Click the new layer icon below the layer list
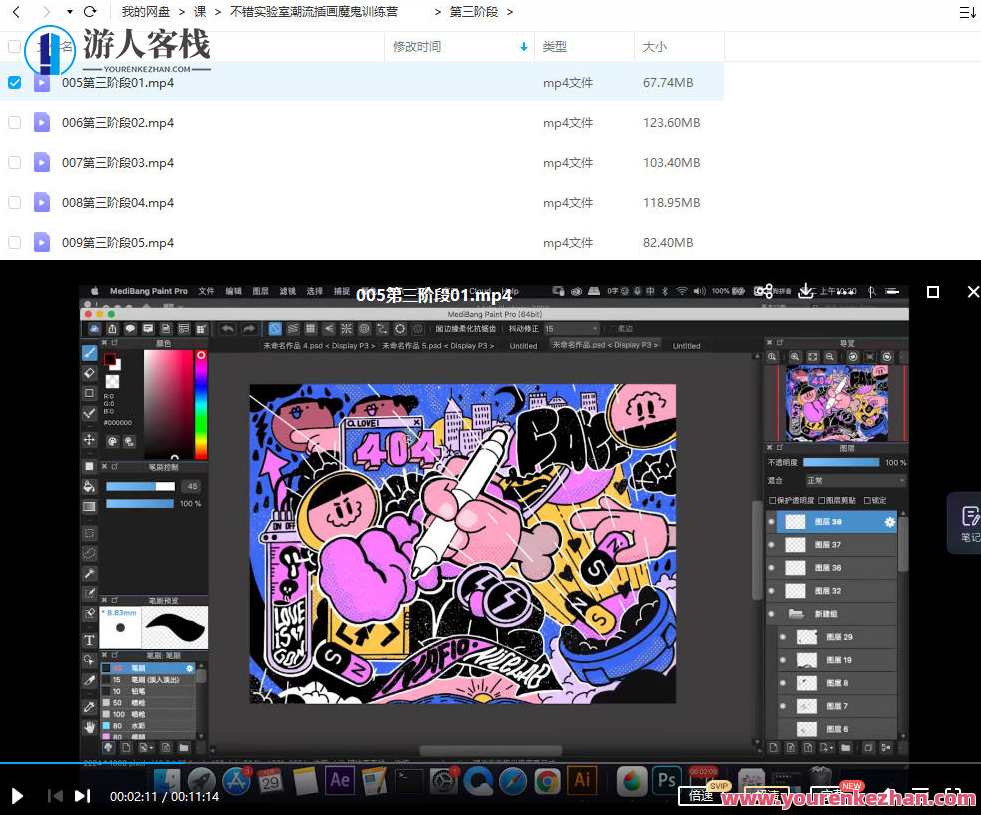This screenshot has height=815, width=981. [x=771, y=746]
